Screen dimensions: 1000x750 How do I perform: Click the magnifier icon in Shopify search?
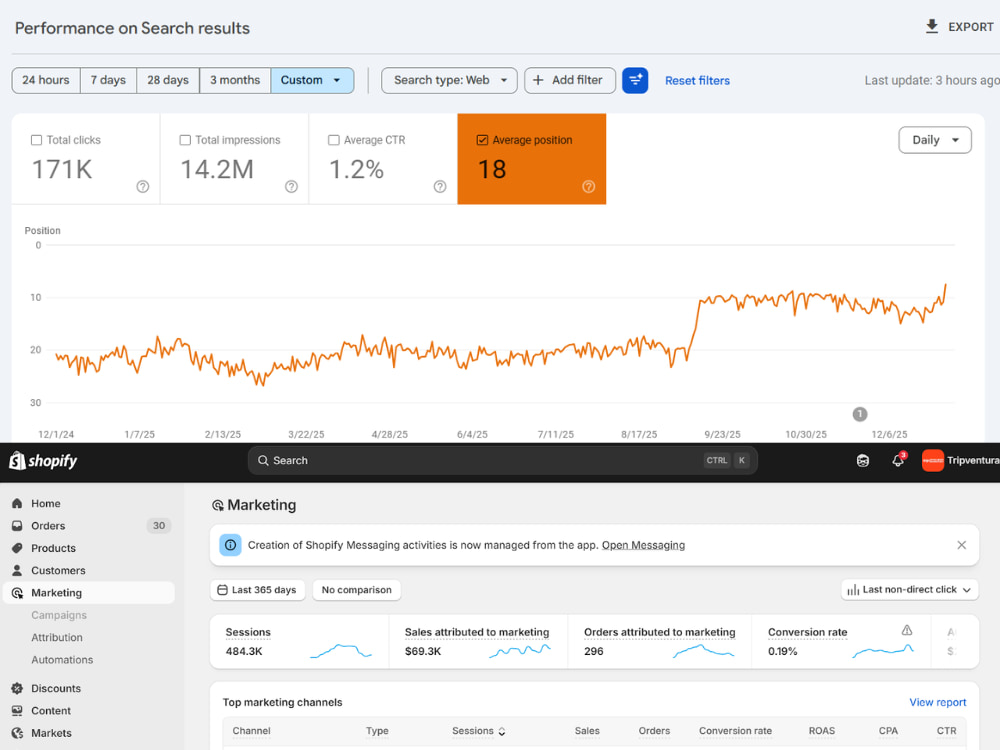[263, 460]
